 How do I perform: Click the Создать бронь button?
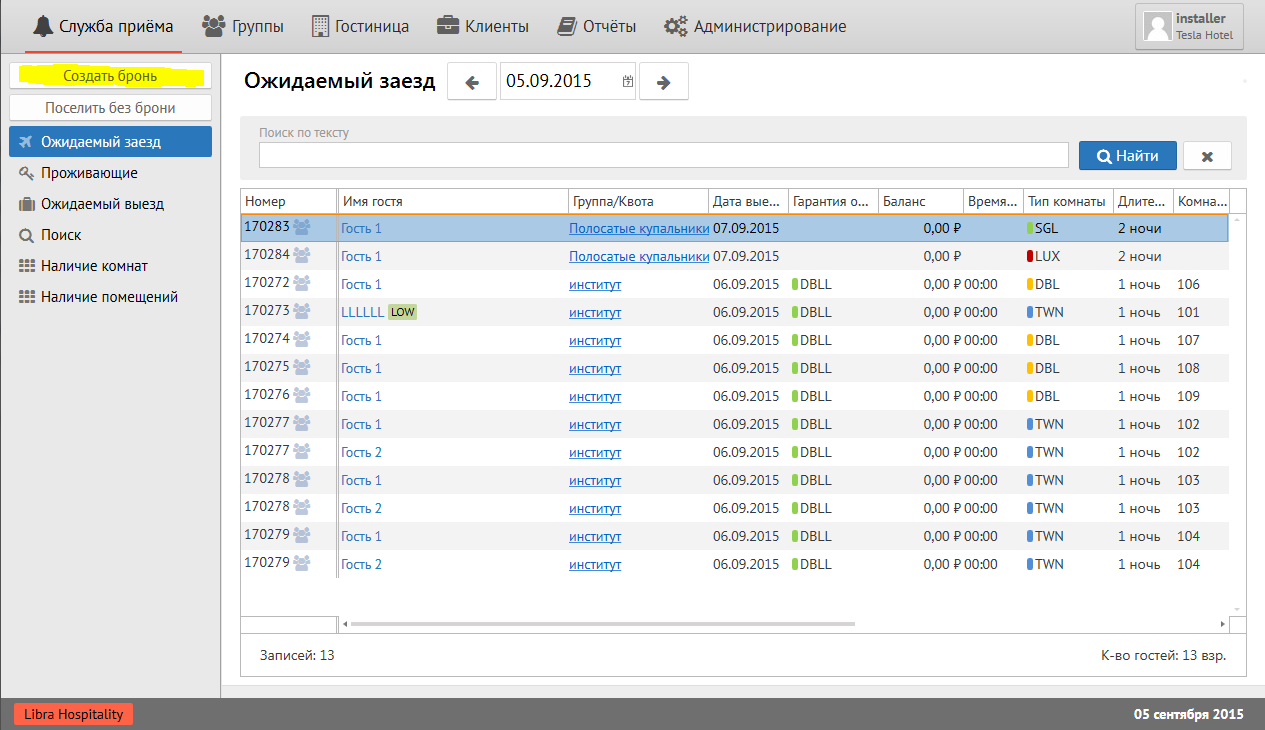pyautogui.click(x=110, y=76)
